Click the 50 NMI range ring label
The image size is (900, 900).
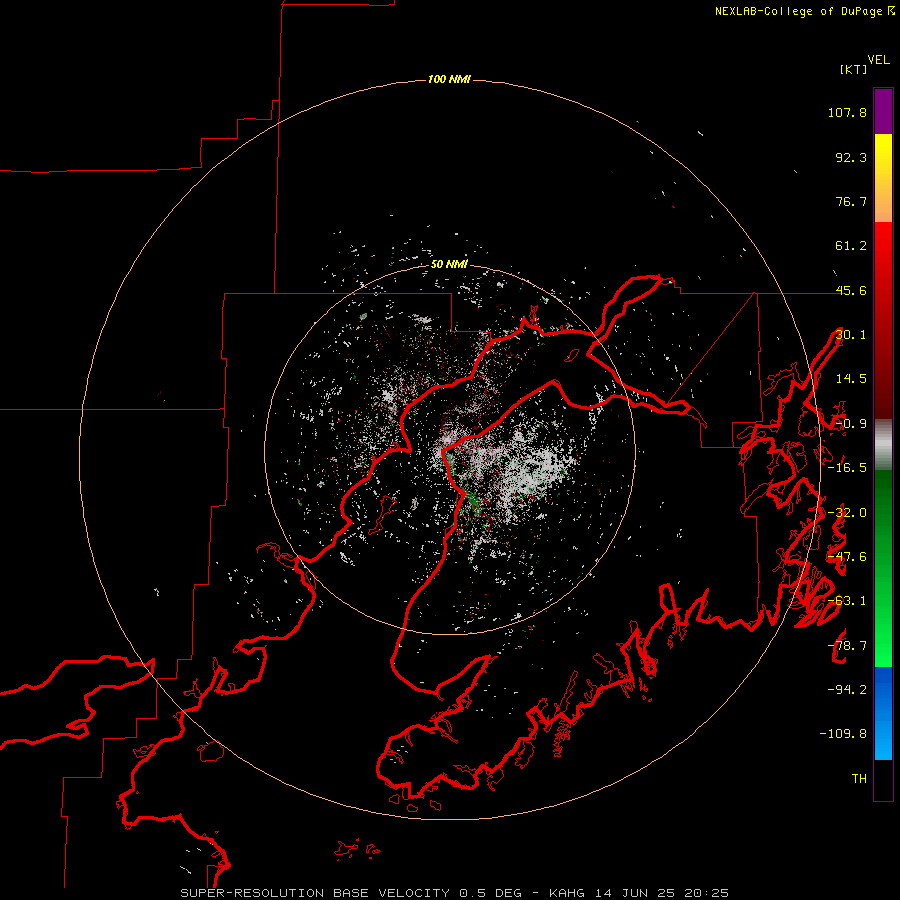pos(449,264)
